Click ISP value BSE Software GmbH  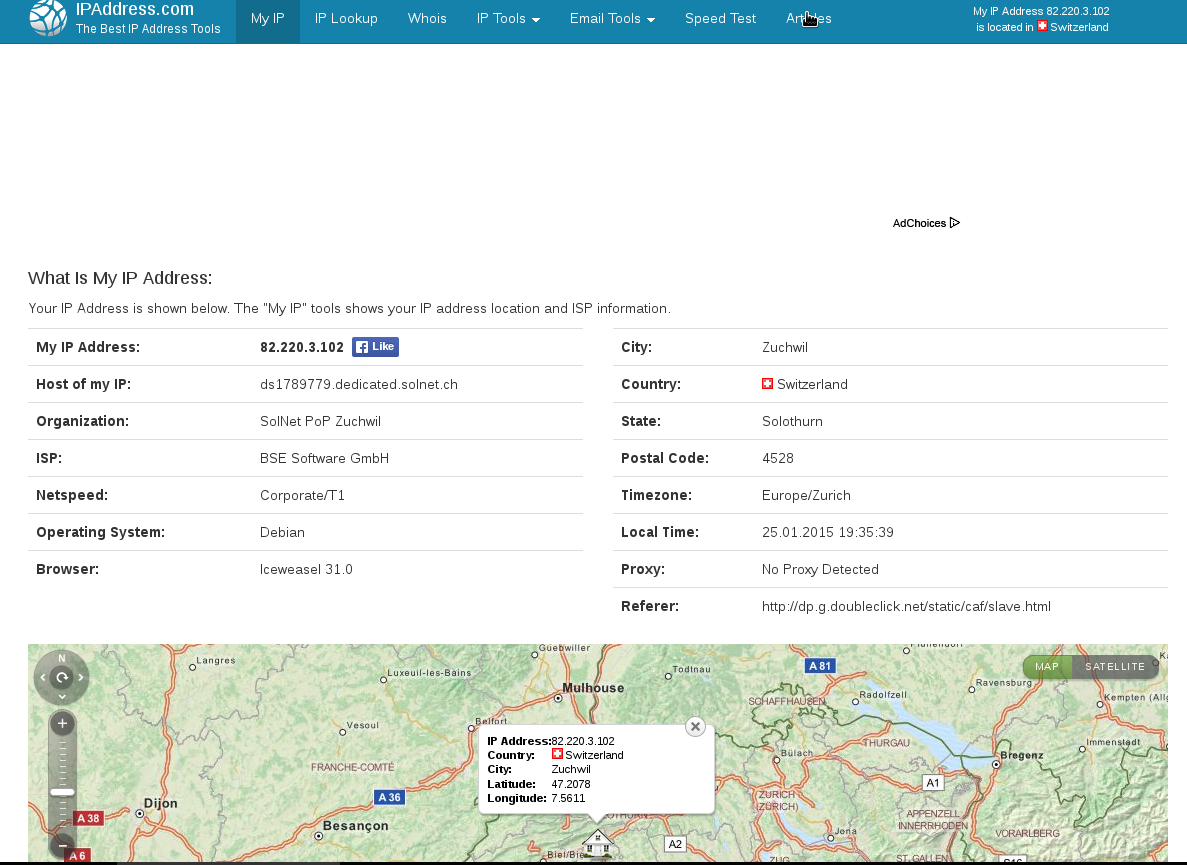(x=324, y=459)
